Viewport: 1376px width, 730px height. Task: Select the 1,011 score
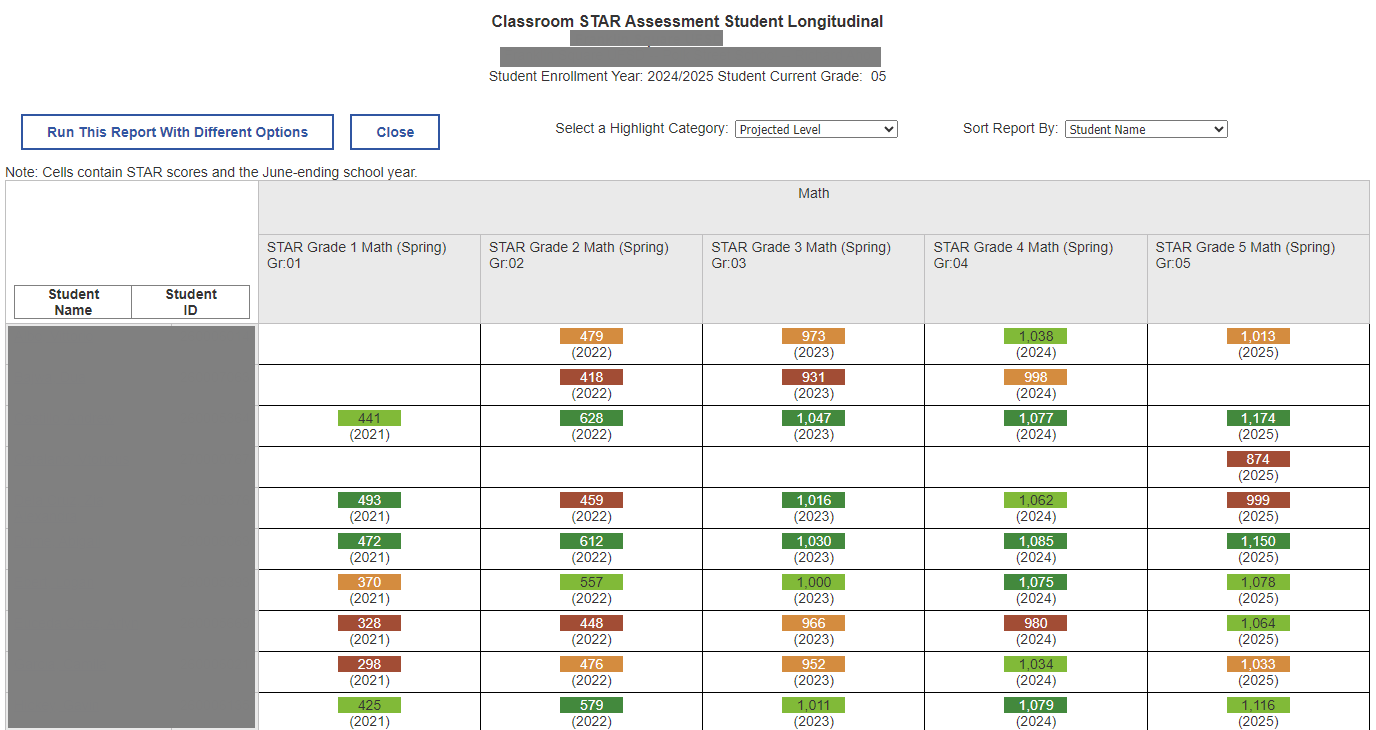pyautogui.click(x=813, y=705)
